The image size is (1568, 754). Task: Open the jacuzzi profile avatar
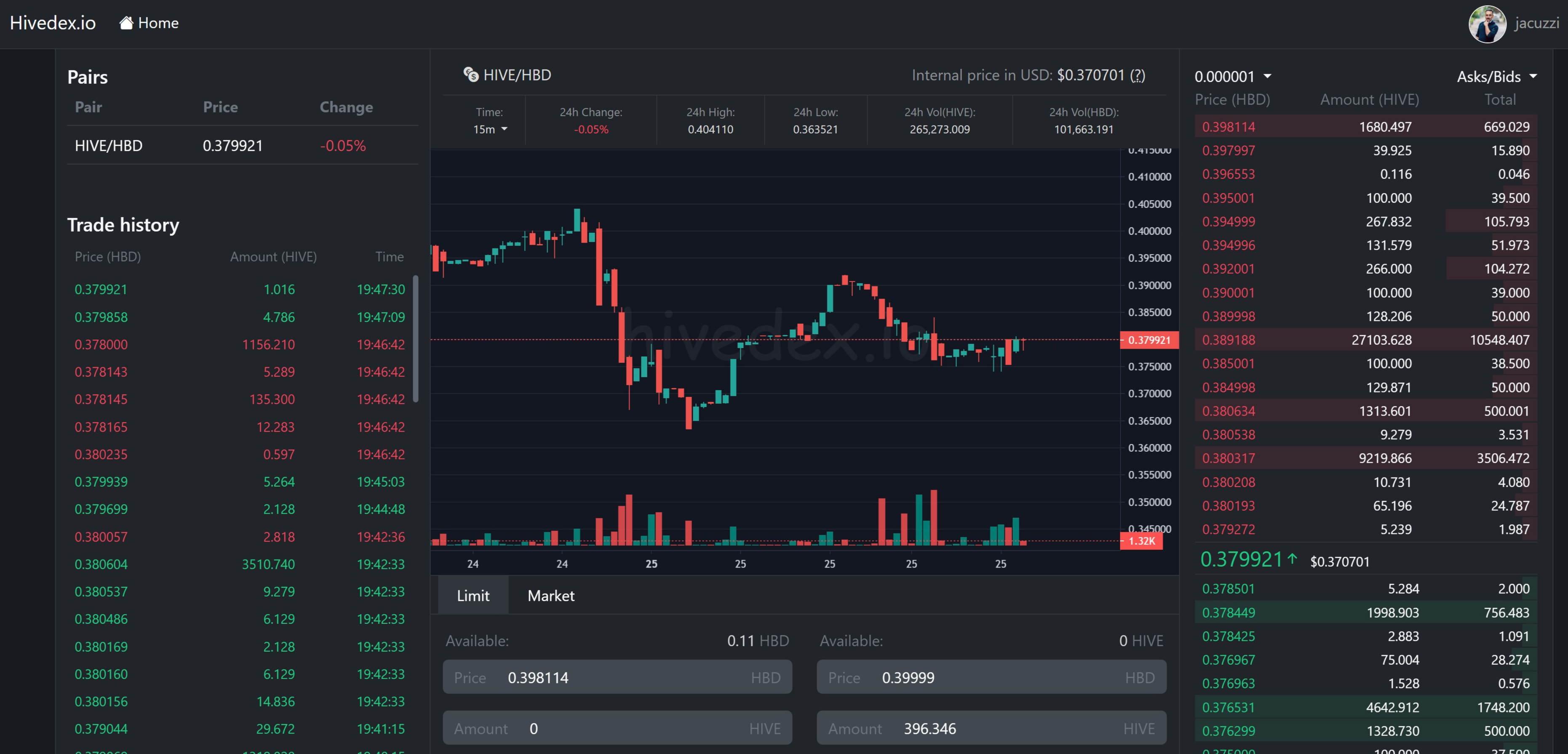click(1487, 24)
